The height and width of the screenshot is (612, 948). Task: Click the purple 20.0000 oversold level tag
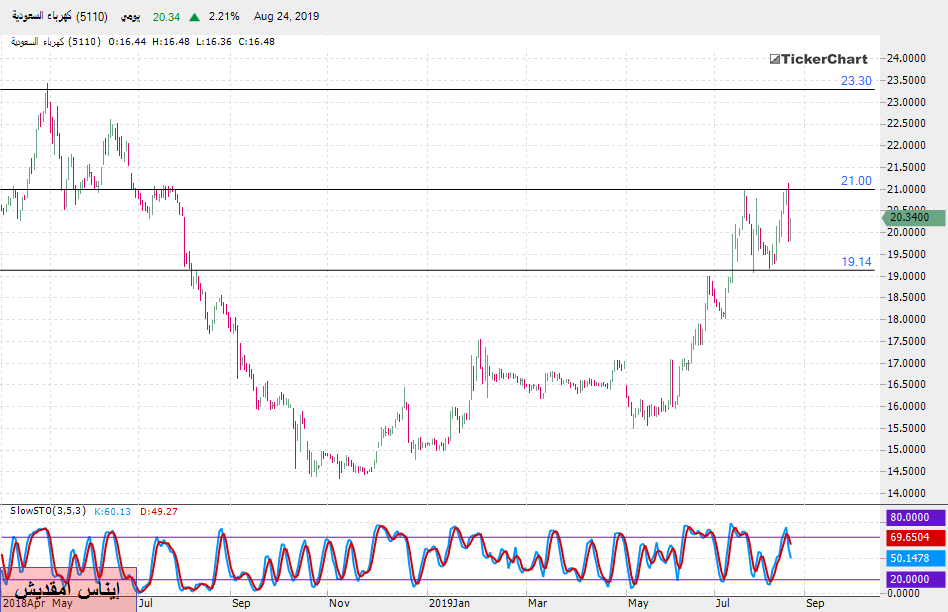[914, 579]
